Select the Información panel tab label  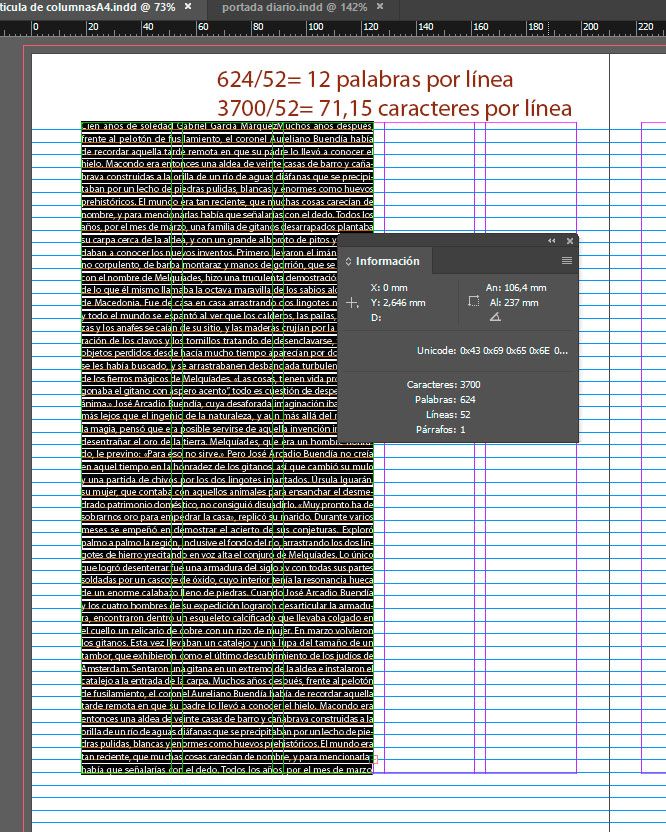point(388,262)
